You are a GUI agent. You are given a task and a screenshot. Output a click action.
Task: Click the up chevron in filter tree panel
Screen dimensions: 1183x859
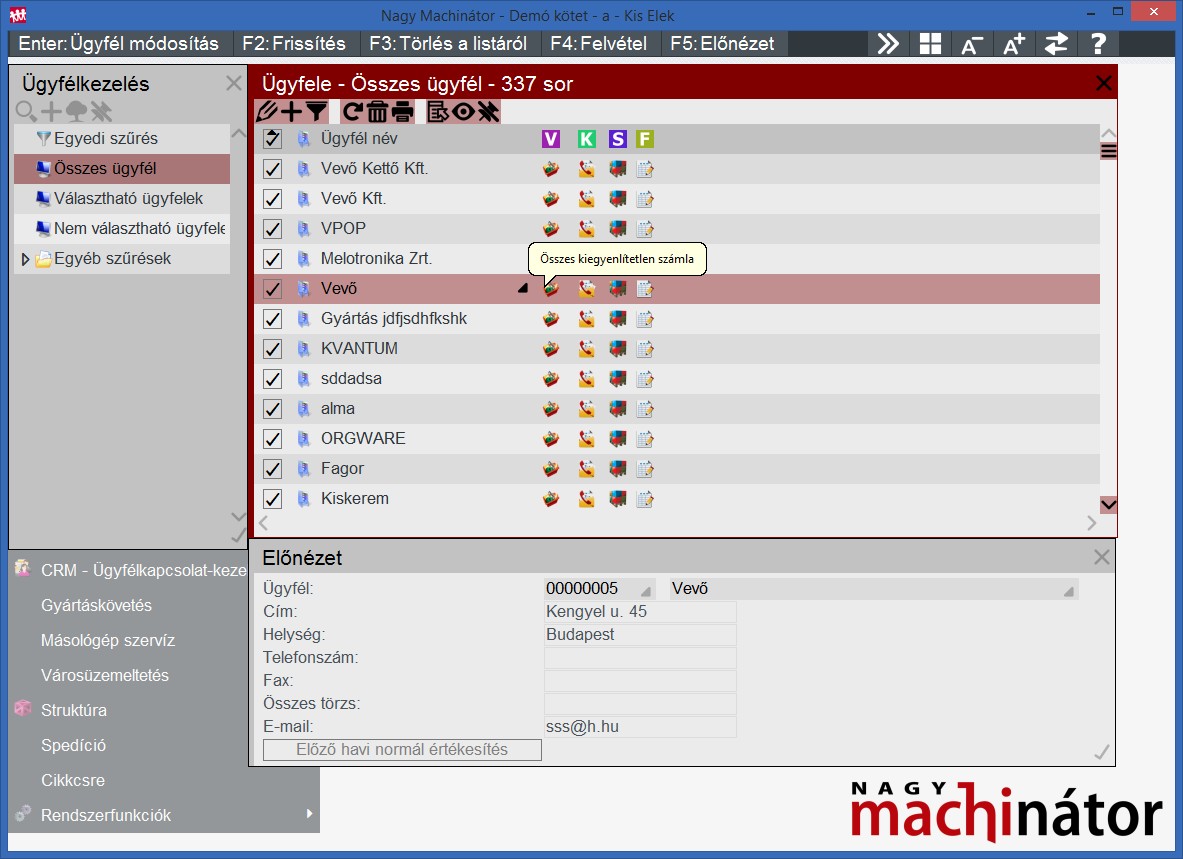[x=238, y=134]
